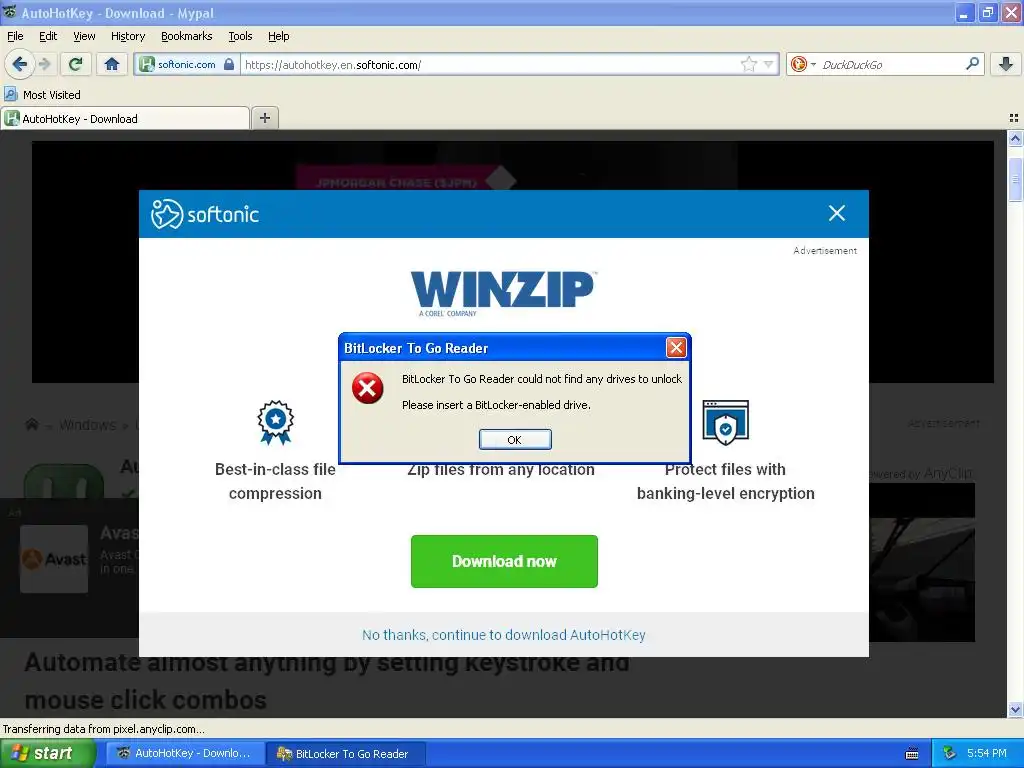1024x768 pixels.
Task: Open the Tools menu
Action: pos(240,36)
